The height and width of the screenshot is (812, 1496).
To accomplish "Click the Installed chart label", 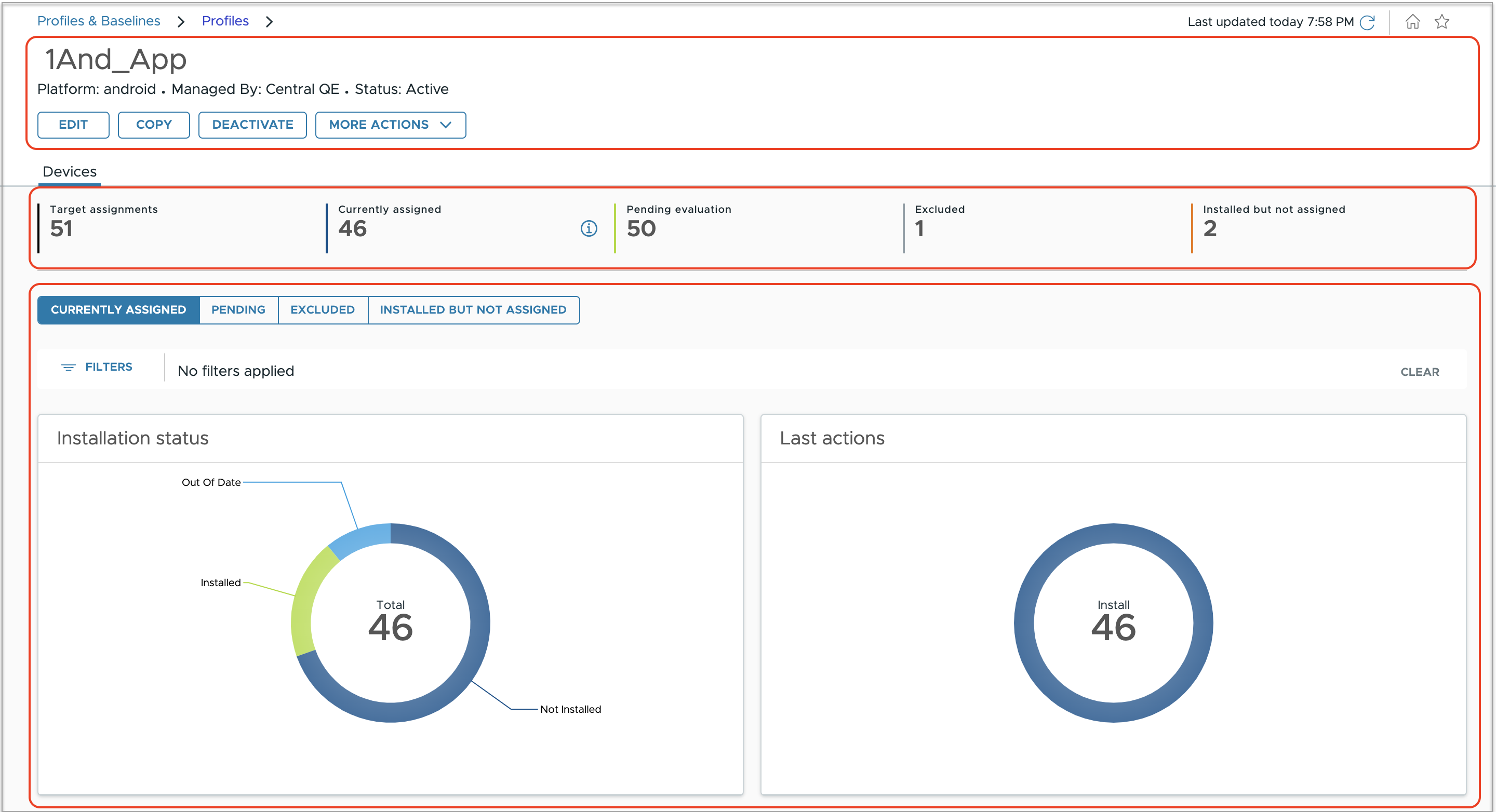I will pyautogui.click(x=220, y=583).
